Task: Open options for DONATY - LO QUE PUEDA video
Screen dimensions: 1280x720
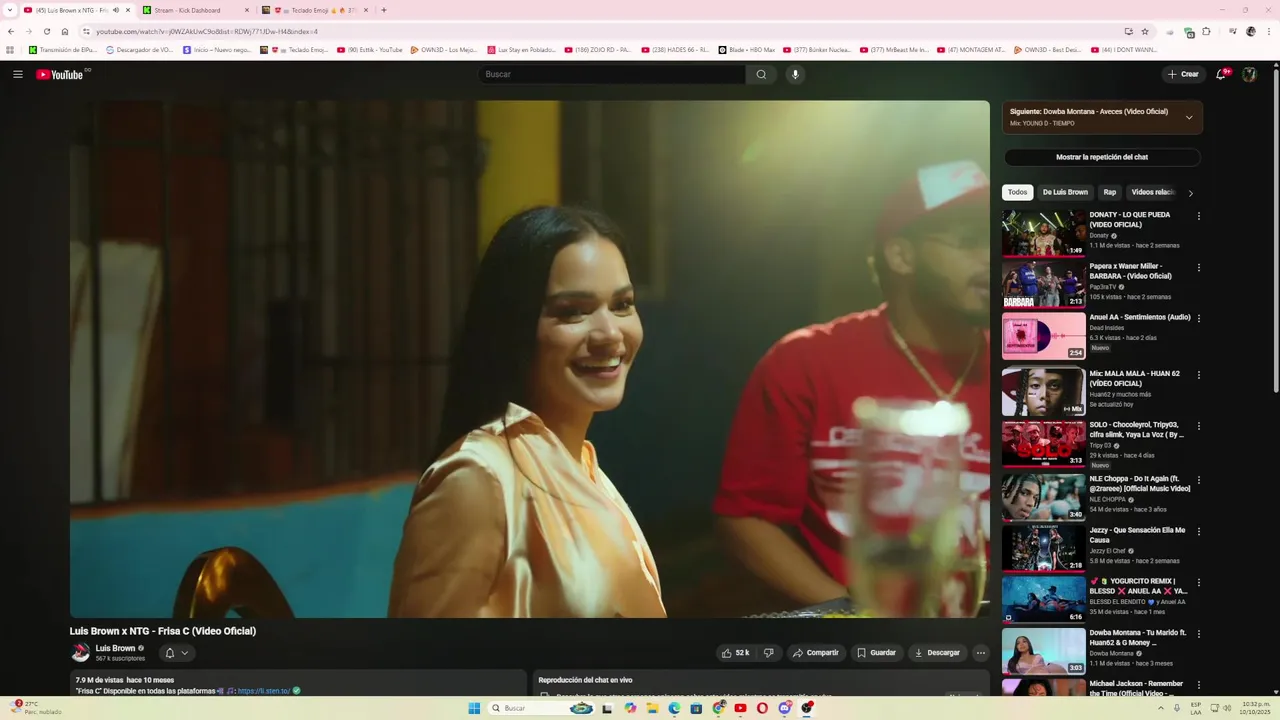Action: tap(1198, 216)
